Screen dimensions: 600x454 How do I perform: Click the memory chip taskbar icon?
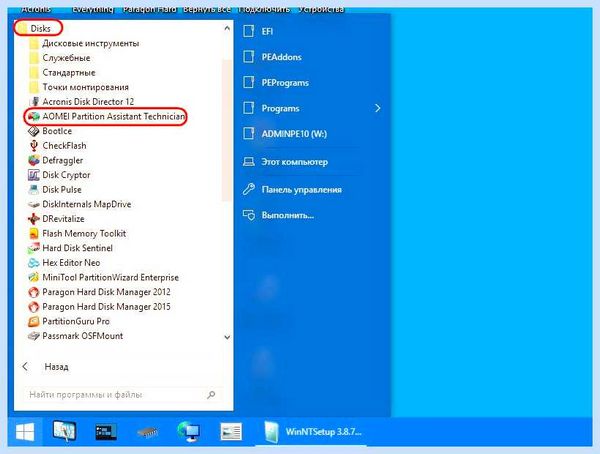click(148, 433)
